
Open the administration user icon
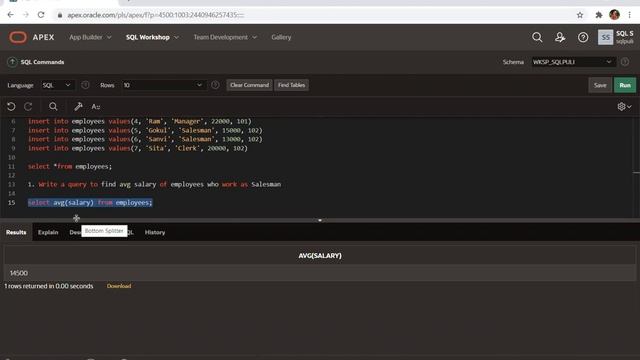pos(560,37)
